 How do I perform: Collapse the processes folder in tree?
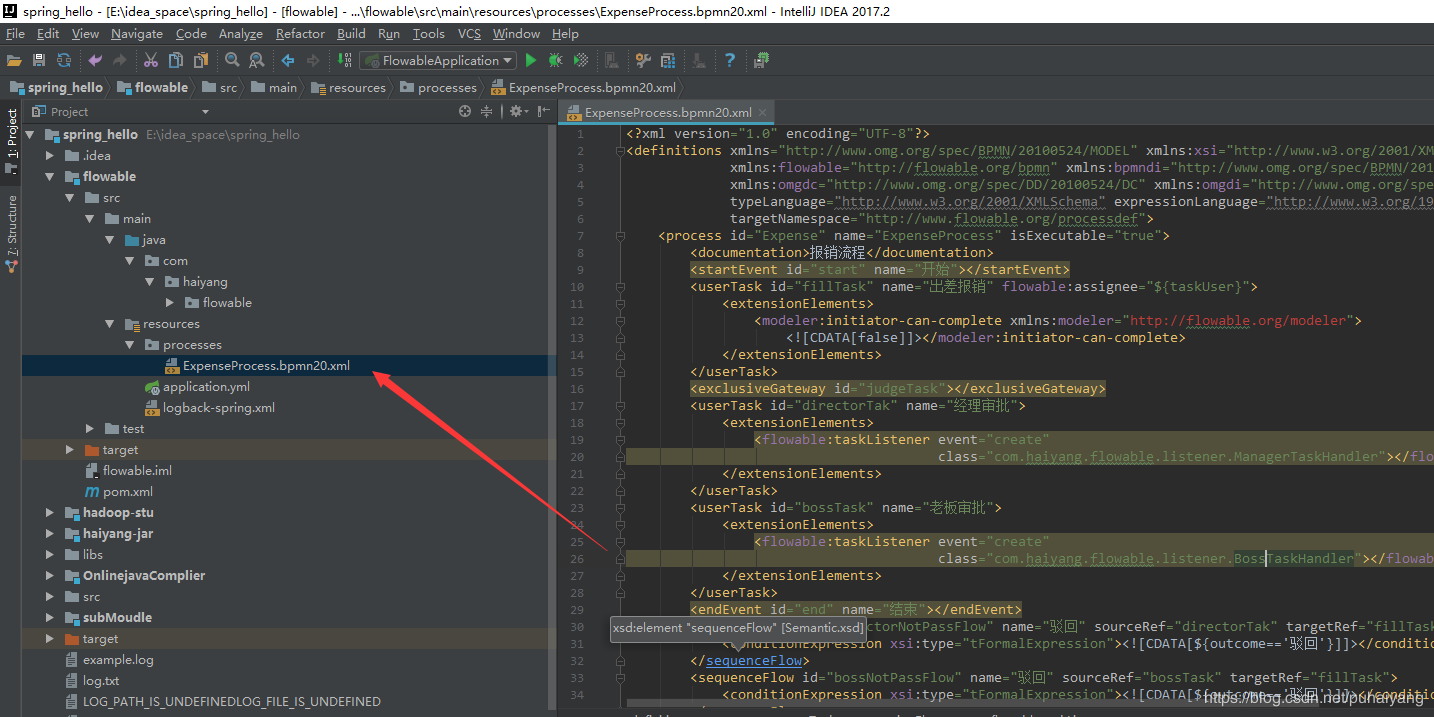click(130, 345)
